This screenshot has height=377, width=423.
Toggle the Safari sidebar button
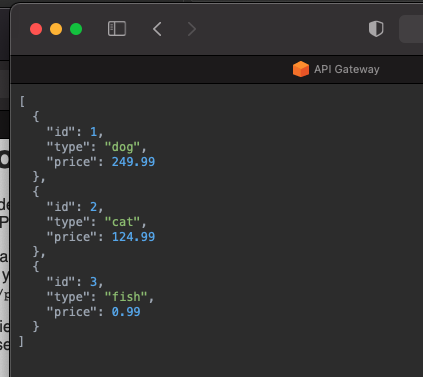[x=117, y=29]
